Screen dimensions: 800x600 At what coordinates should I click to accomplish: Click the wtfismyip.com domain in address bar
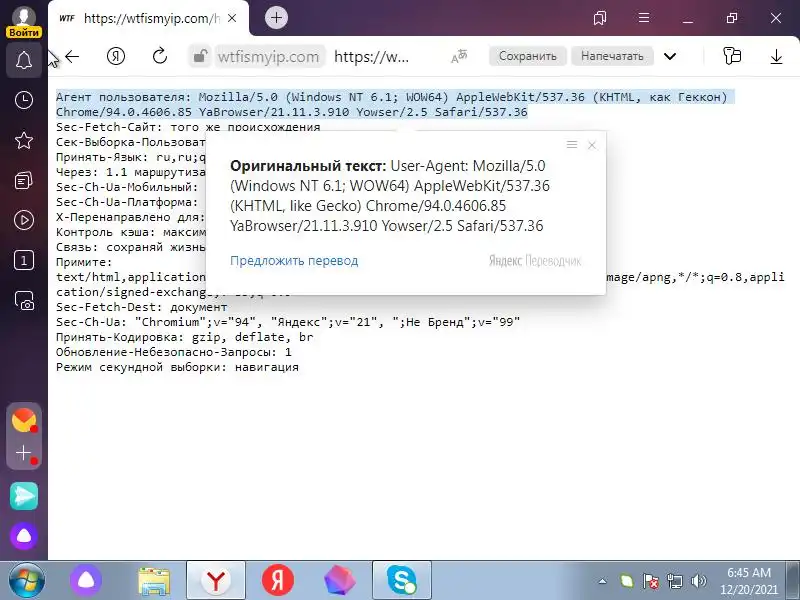(x=268, y=57)
